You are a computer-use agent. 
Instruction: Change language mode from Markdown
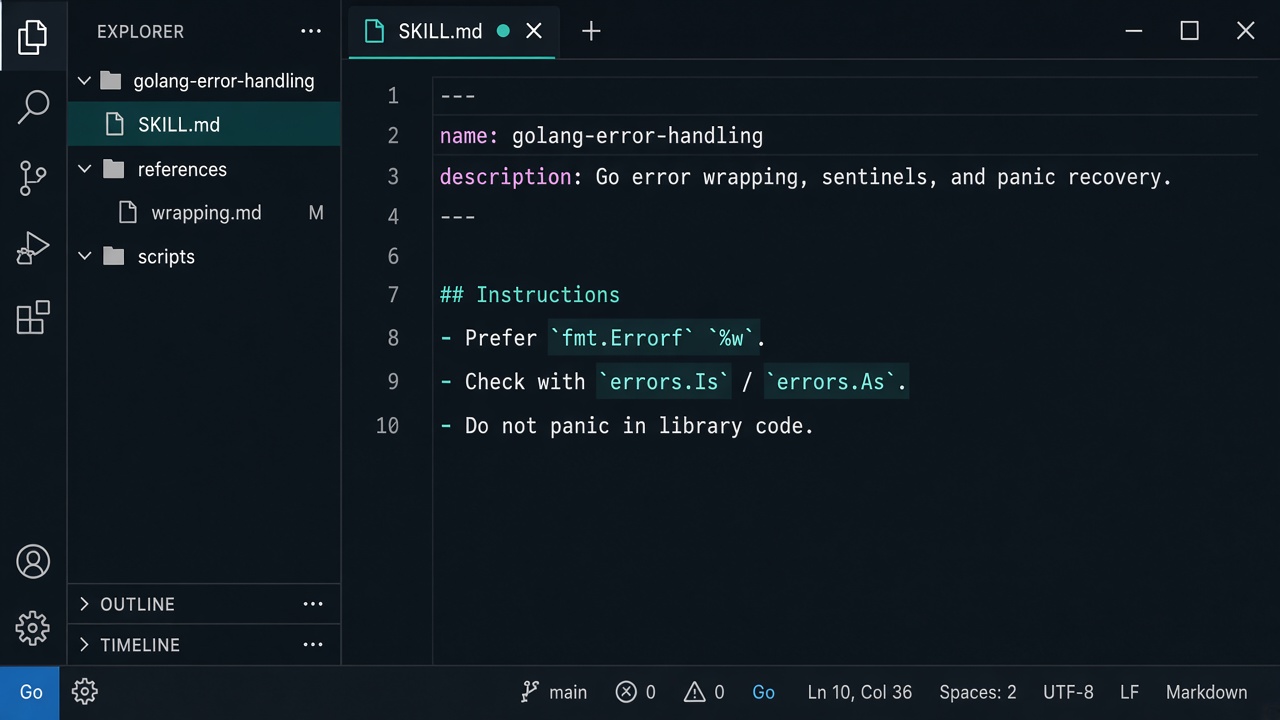[x=1206, y=692]
